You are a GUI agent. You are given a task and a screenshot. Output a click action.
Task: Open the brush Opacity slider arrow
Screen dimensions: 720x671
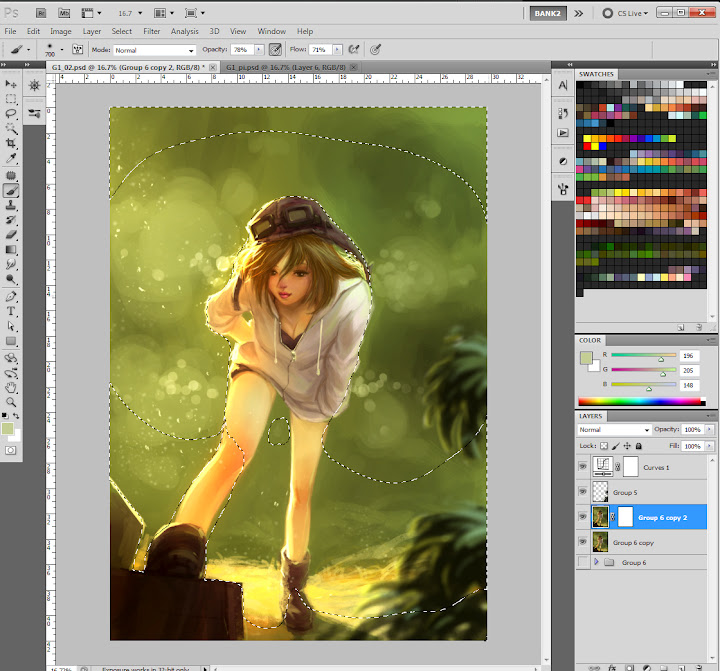(259, 50)
